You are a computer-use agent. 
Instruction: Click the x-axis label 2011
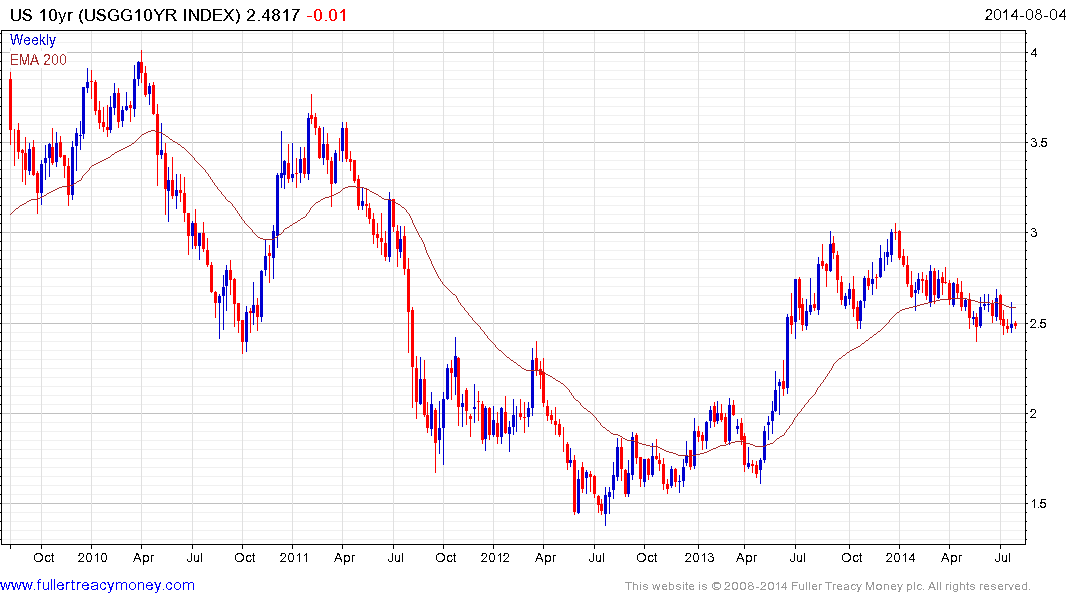click(294, 557)
